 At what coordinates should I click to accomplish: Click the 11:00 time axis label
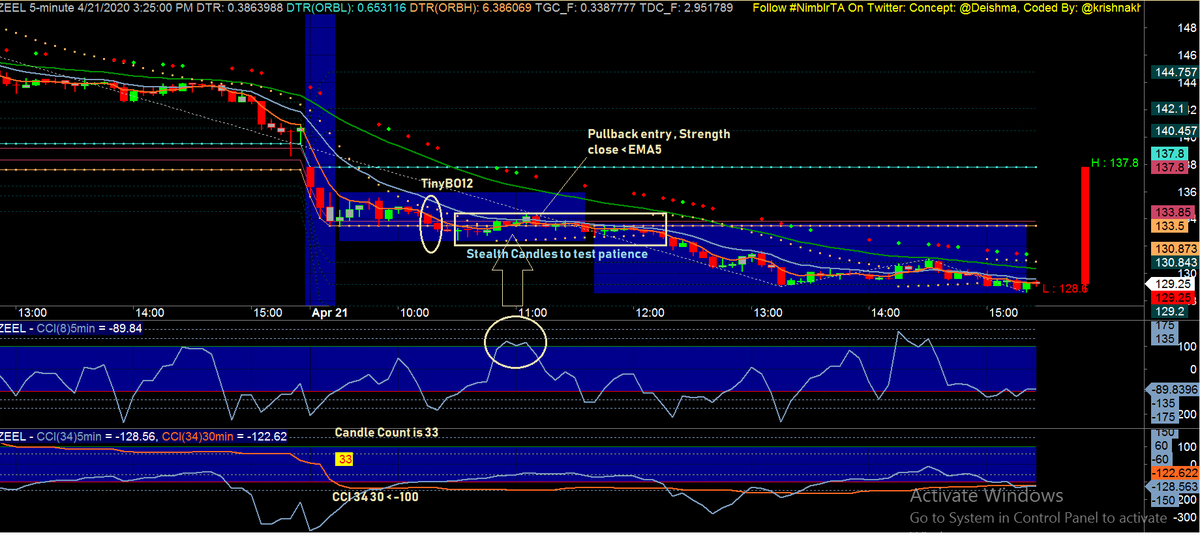click(x=533, y=312)
